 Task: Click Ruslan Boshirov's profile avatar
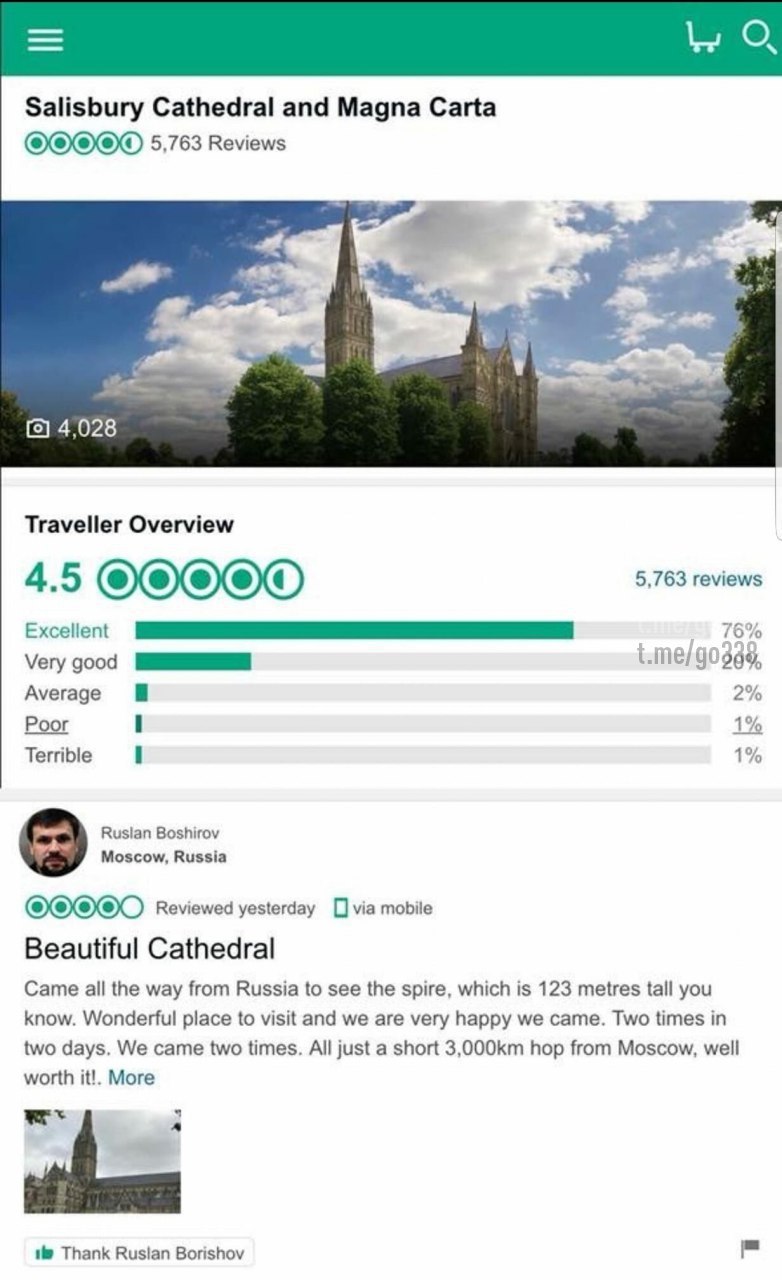point(53,842)
